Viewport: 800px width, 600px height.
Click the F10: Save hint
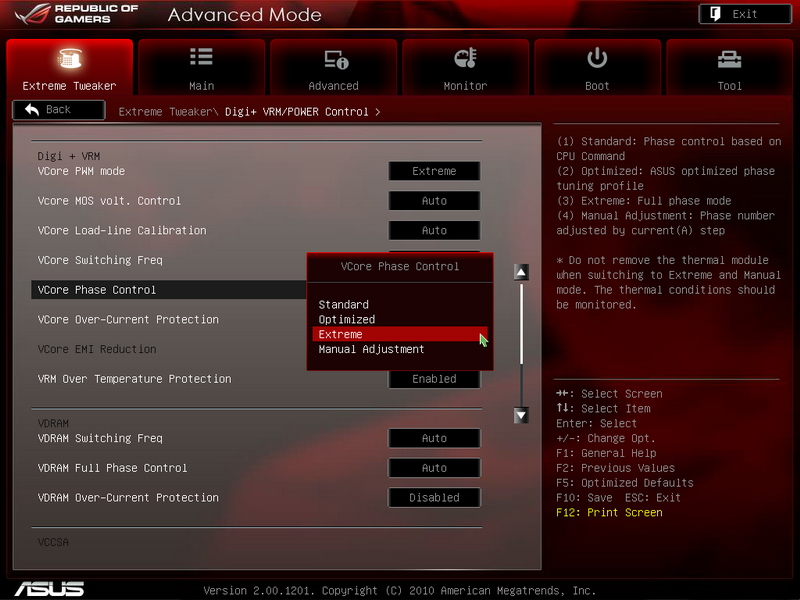pyautogui.click(x=584, y=497)
